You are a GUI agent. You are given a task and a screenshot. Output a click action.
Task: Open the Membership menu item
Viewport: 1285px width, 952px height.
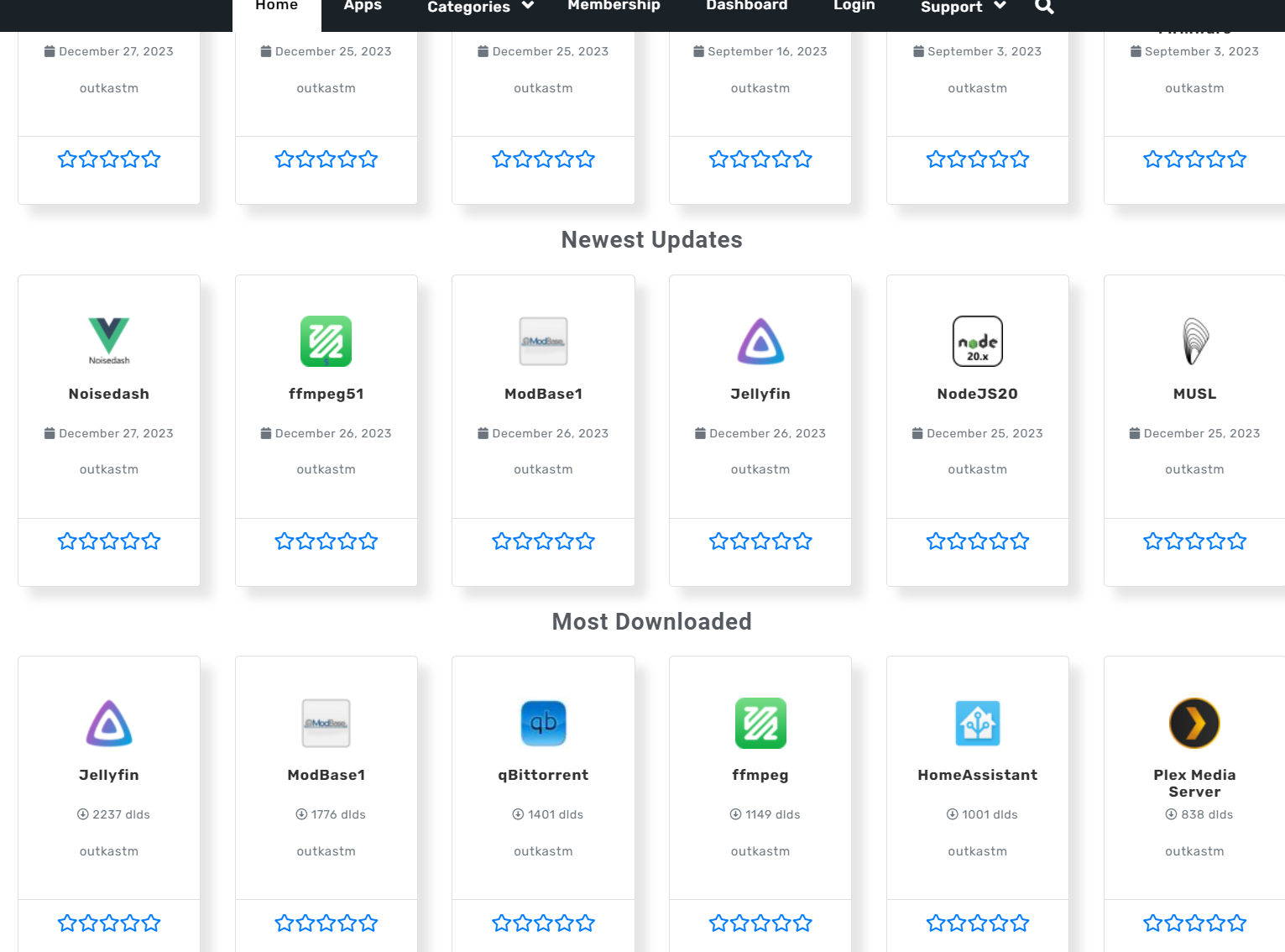coord(614,7)
